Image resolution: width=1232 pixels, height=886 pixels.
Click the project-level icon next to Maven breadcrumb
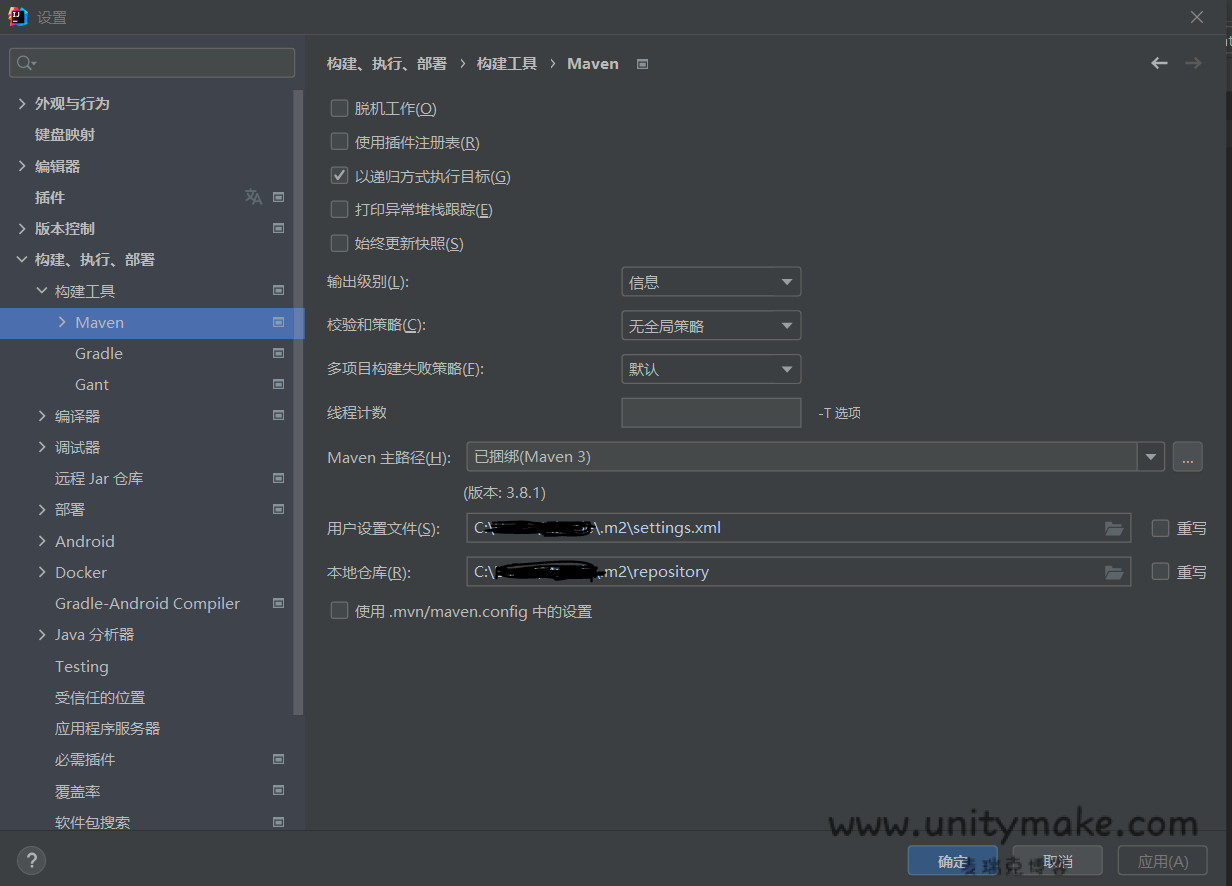642,64
